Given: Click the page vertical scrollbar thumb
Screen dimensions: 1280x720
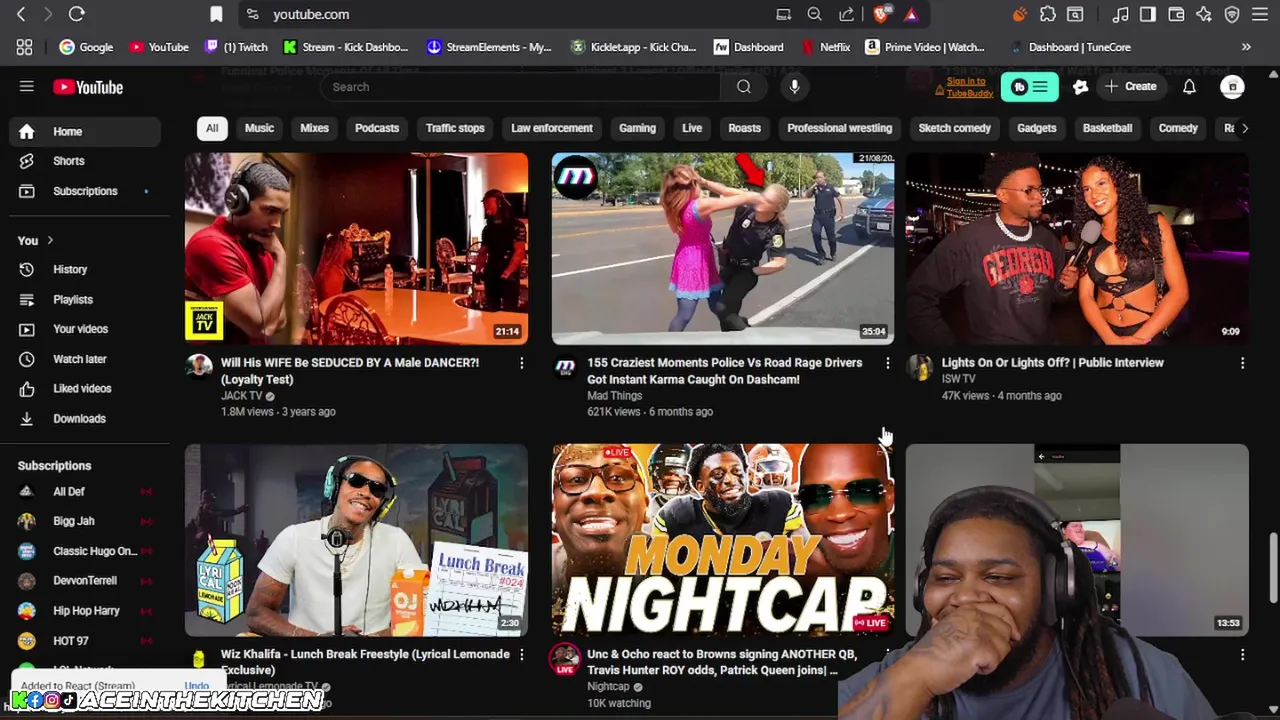Looking at the screenshot, I should 1274,568.
